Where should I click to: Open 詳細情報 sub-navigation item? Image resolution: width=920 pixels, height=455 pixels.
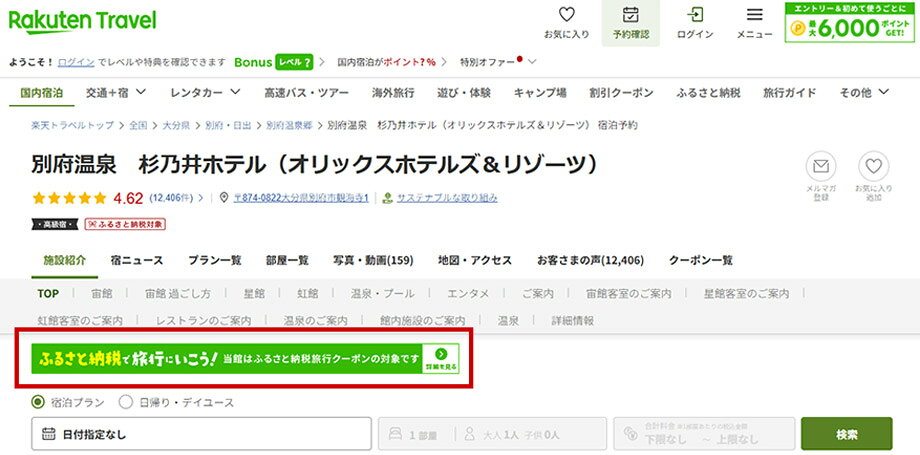[x=573, y=321]
